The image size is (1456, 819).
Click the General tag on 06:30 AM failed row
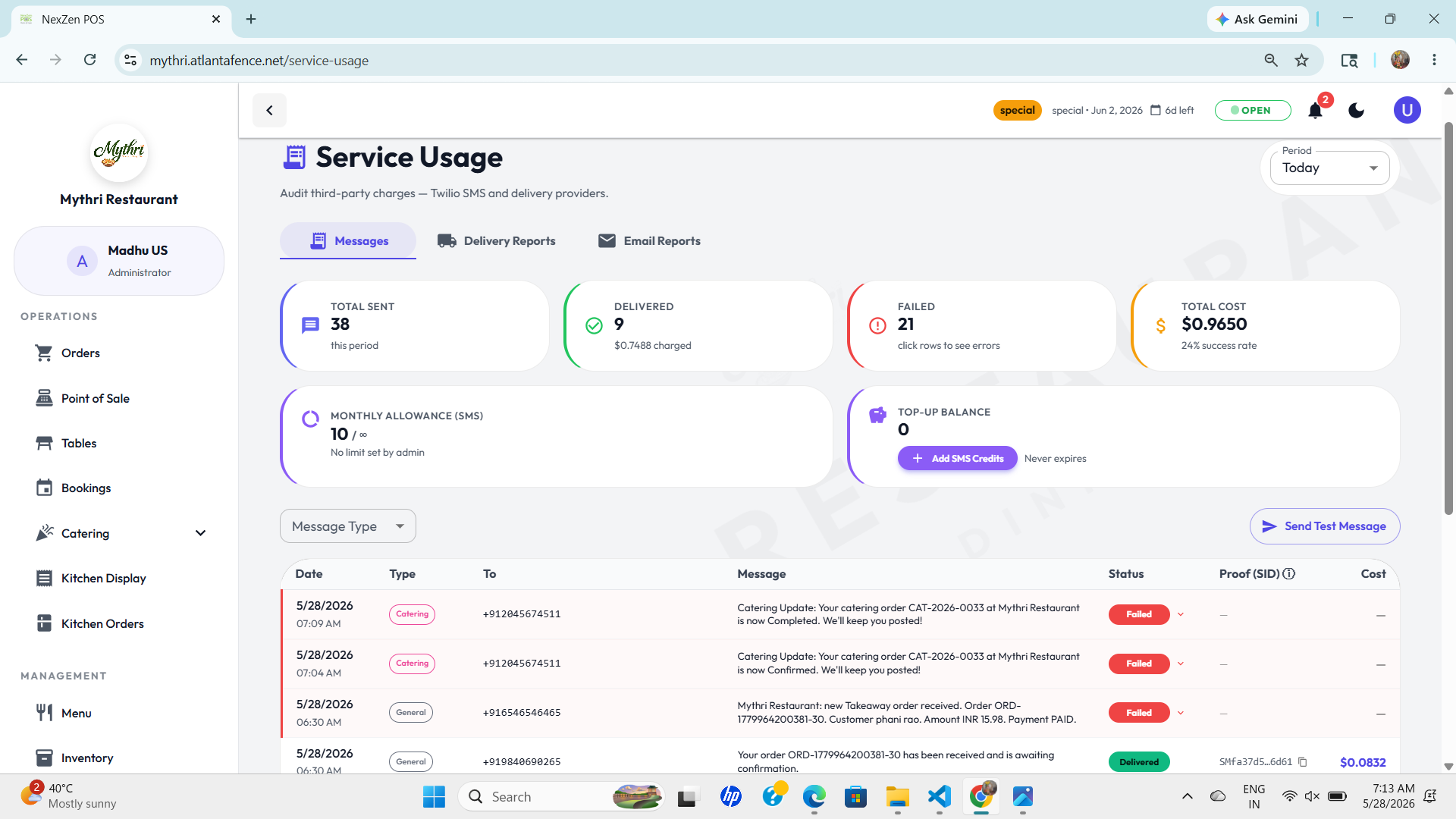click(x=411, y=713)
